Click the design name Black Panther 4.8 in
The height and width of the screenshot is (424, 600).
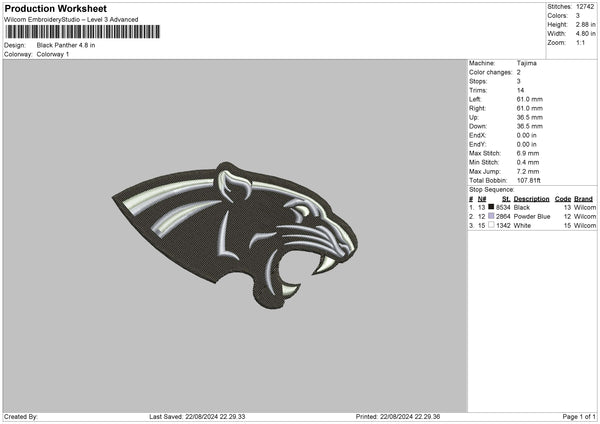click(66, 45)
